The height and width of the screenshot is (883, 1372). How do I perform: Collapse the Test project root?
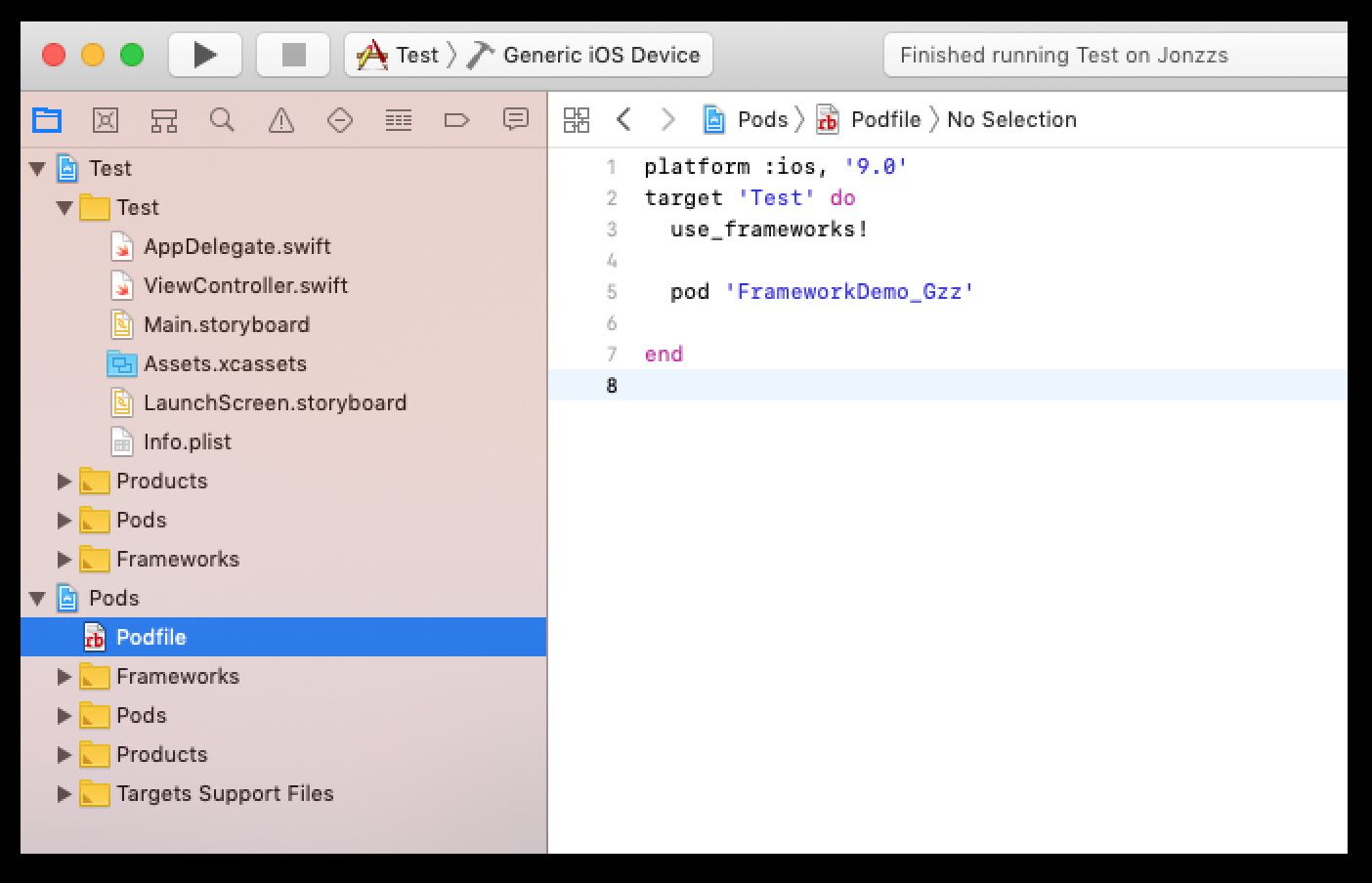click(x=38, y=169)
